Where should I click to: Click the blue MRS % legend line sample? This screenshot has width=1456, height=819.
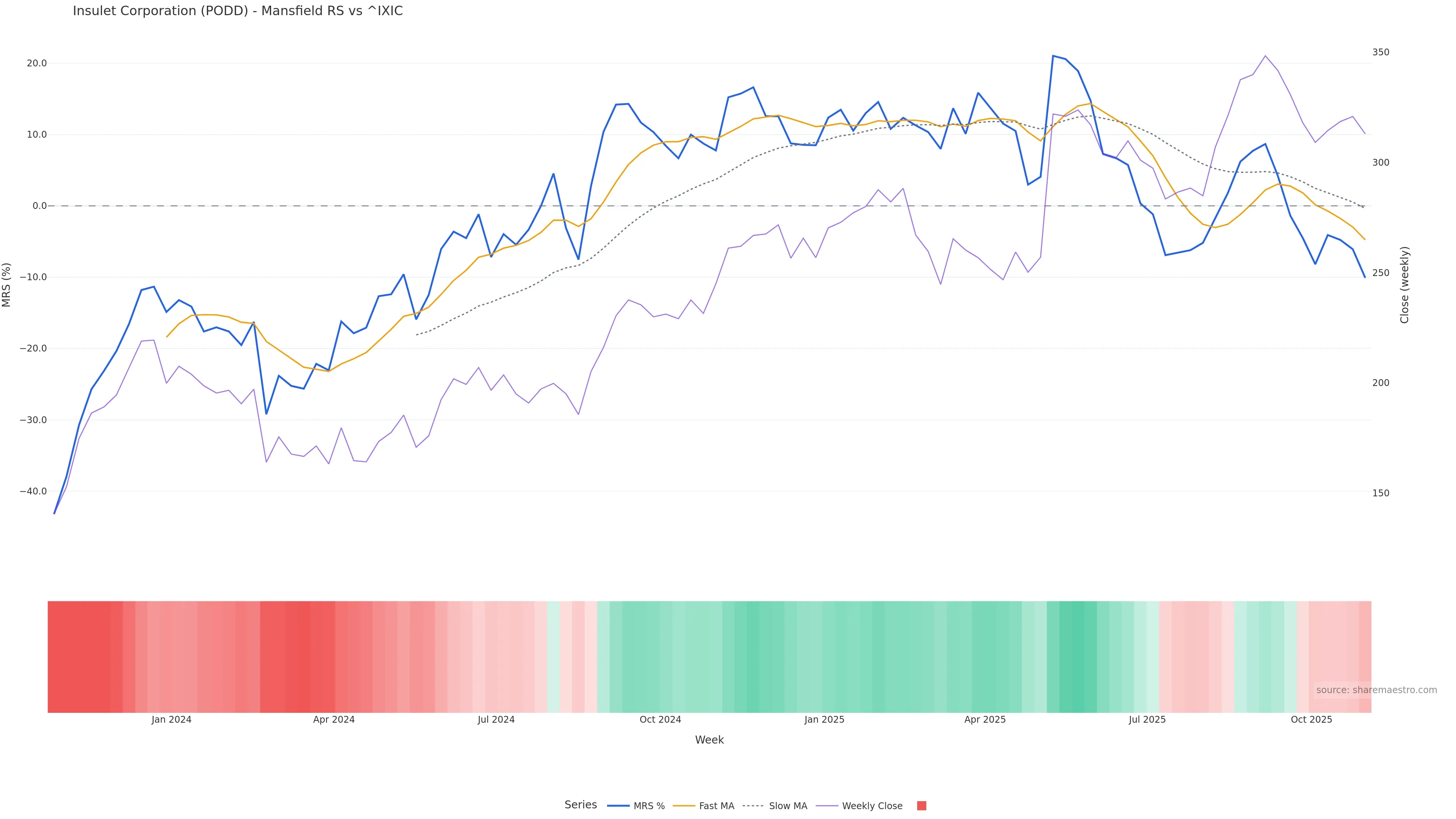(618, 806)
